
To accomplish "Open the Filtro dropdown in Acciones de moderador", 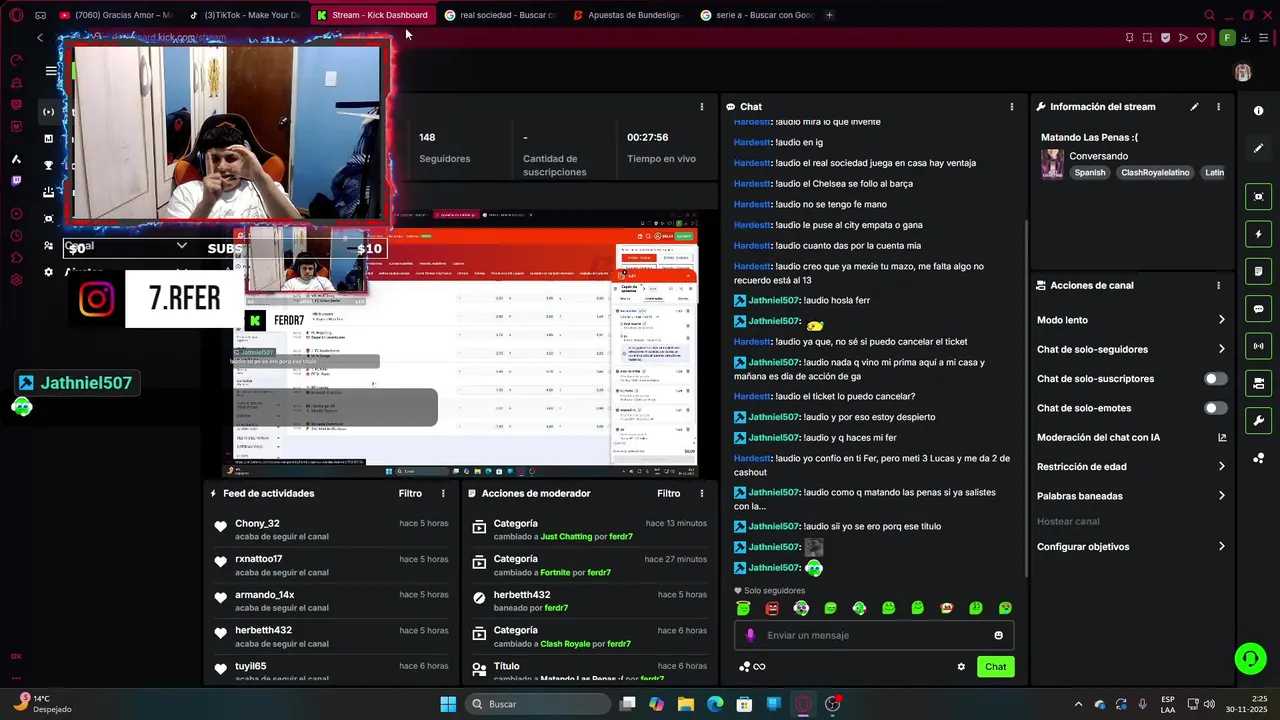I will 668,493.
